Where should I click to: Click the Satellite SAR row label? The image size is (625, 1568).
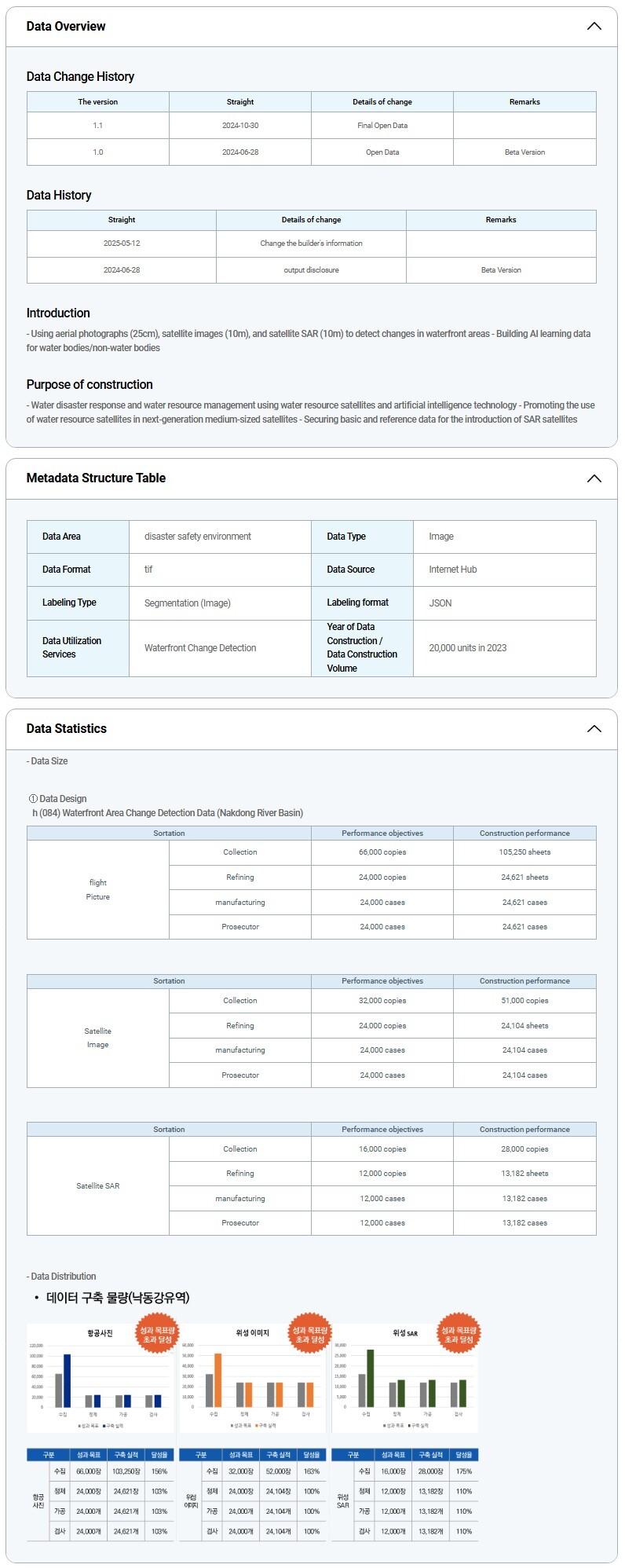point(98,1186)
